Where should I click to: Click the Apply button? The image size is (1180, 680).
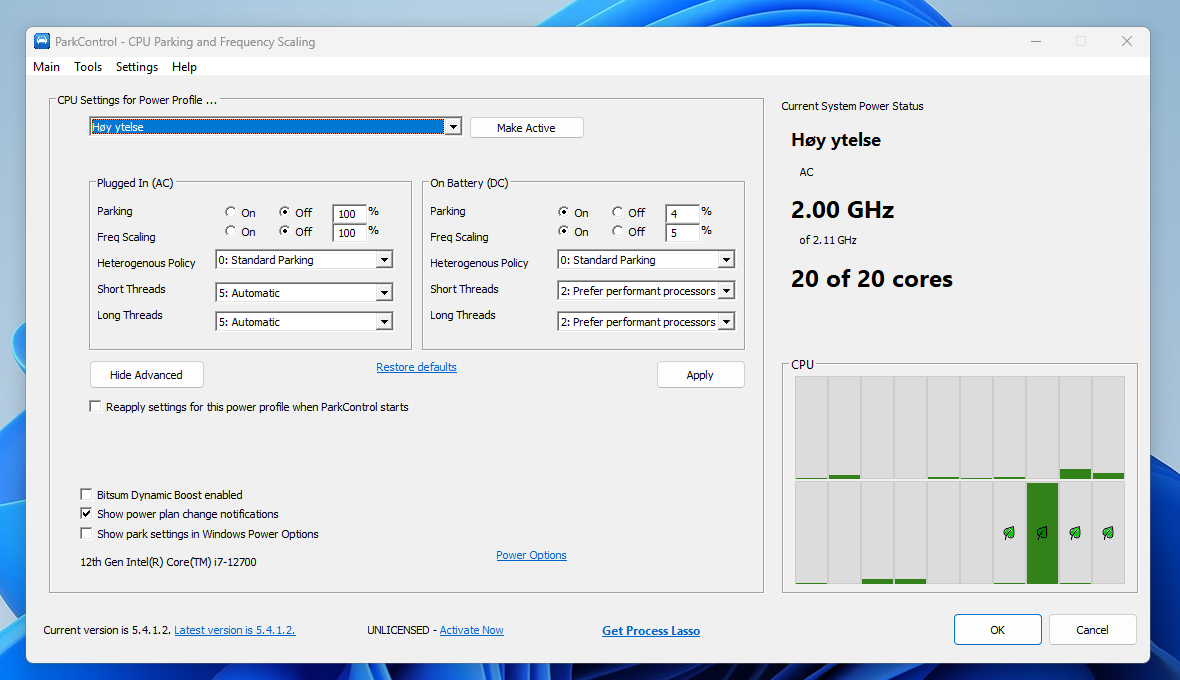(x=700, y=375)
